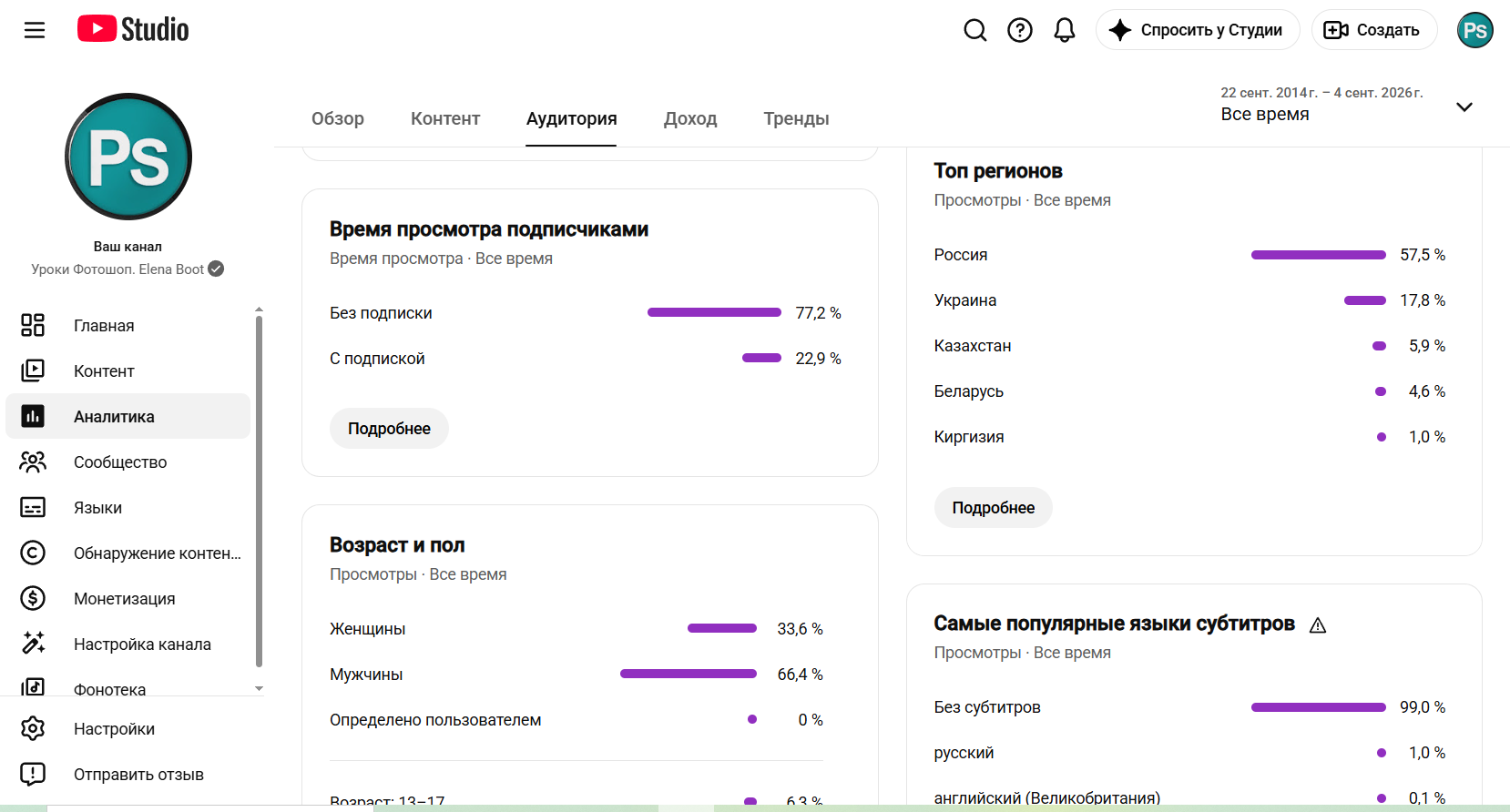The height and width of the screenshot is (812, 1510).
Task: Click the search magnifier icon
Action: tap(975, 30)
